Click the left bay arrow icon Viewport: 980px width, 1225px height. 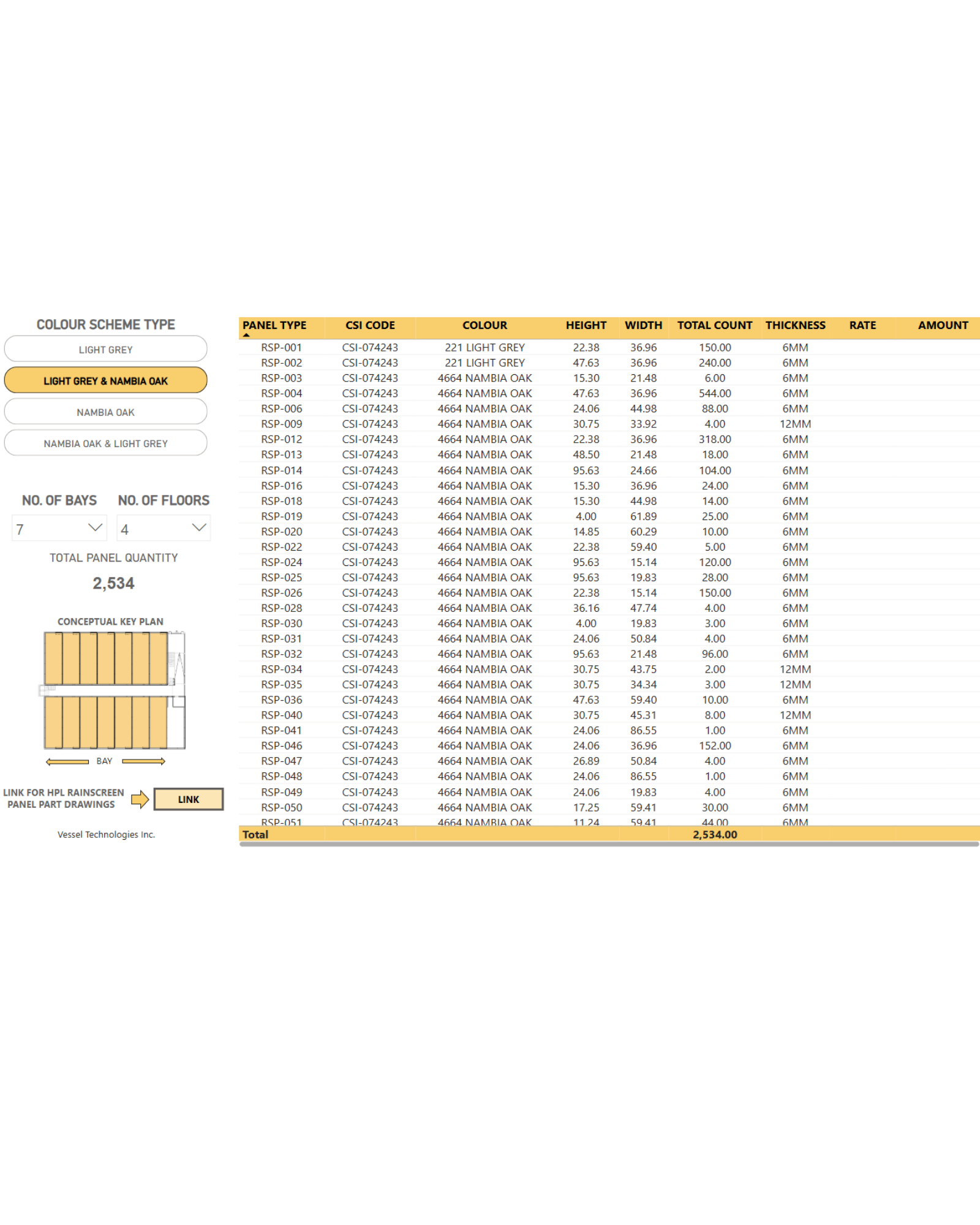(x=67, y=761)
